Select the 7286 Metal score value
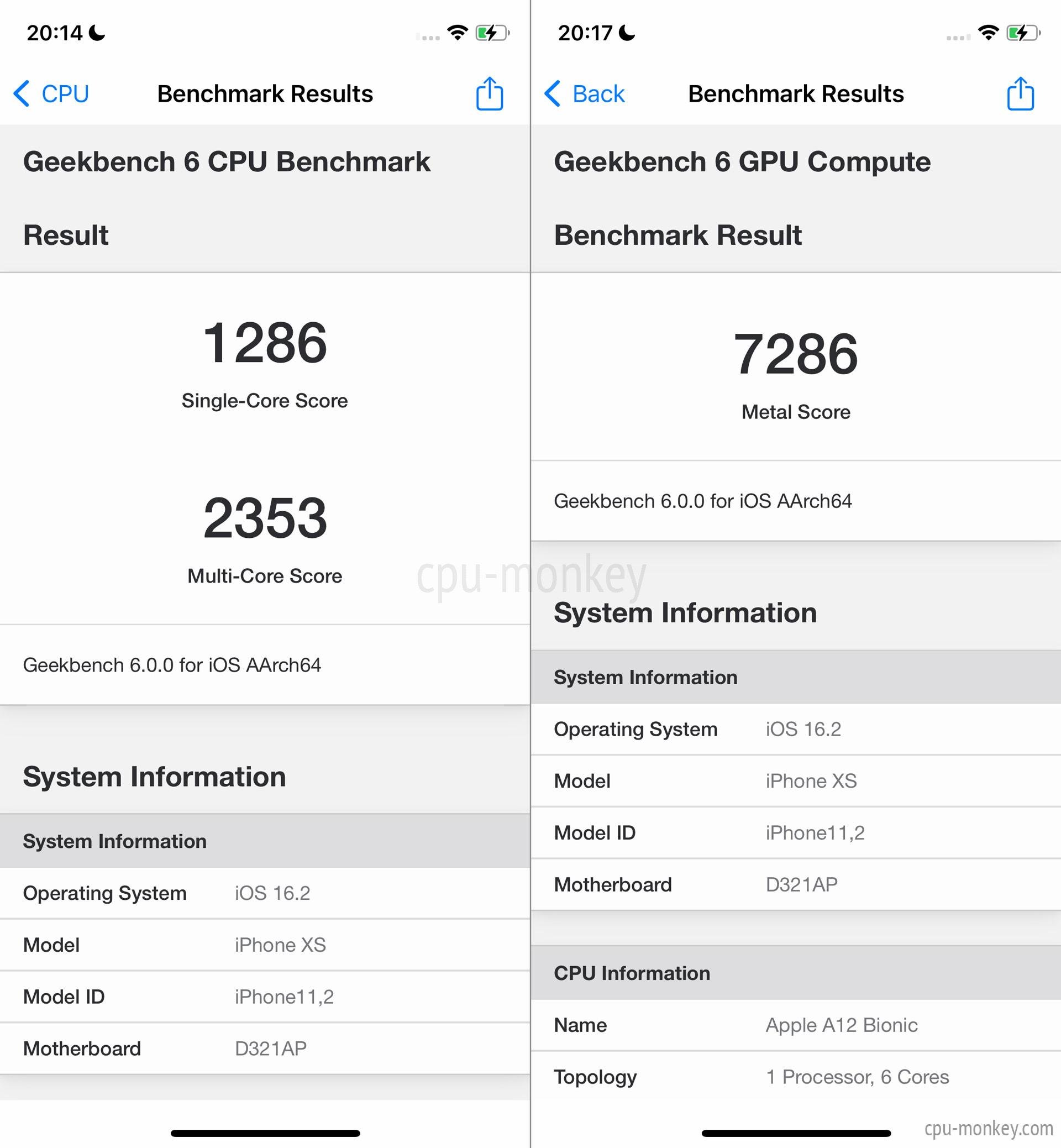This screenshot has width=1061, height=1148. (x=796, y=354)
